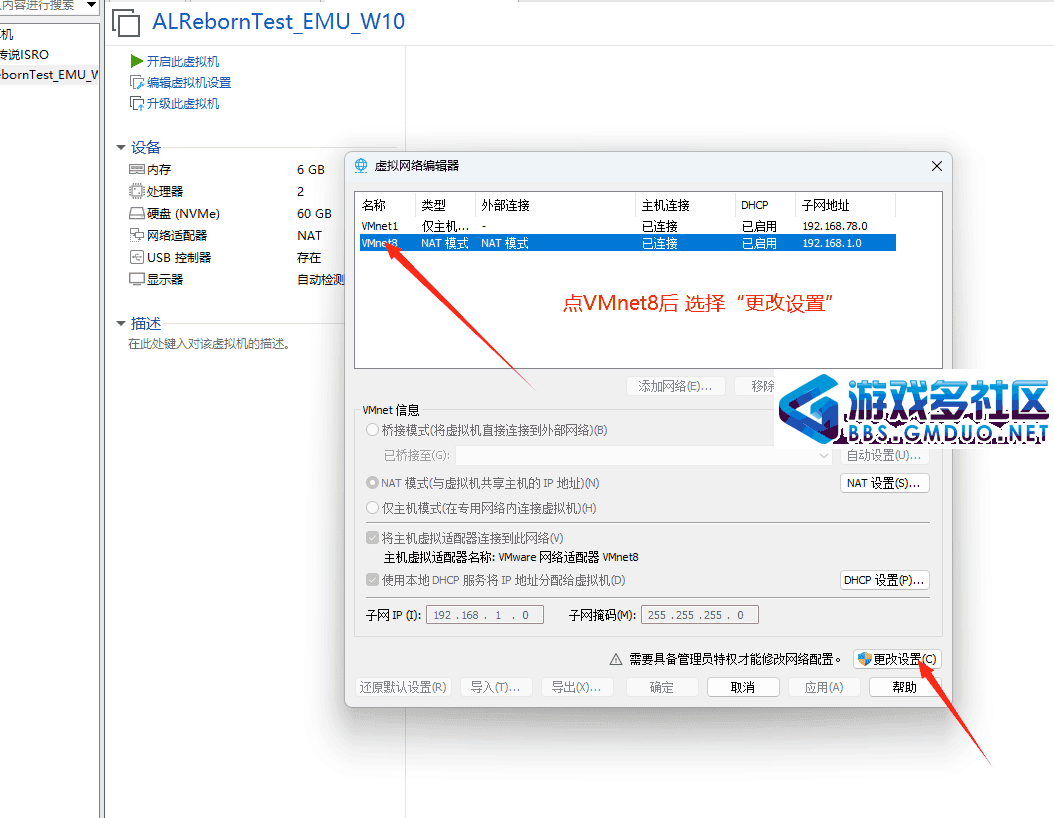
Task: Toggle use local DHCP service checkbox (使用本地 DHCP 服务)
Action: click(372, 579)
